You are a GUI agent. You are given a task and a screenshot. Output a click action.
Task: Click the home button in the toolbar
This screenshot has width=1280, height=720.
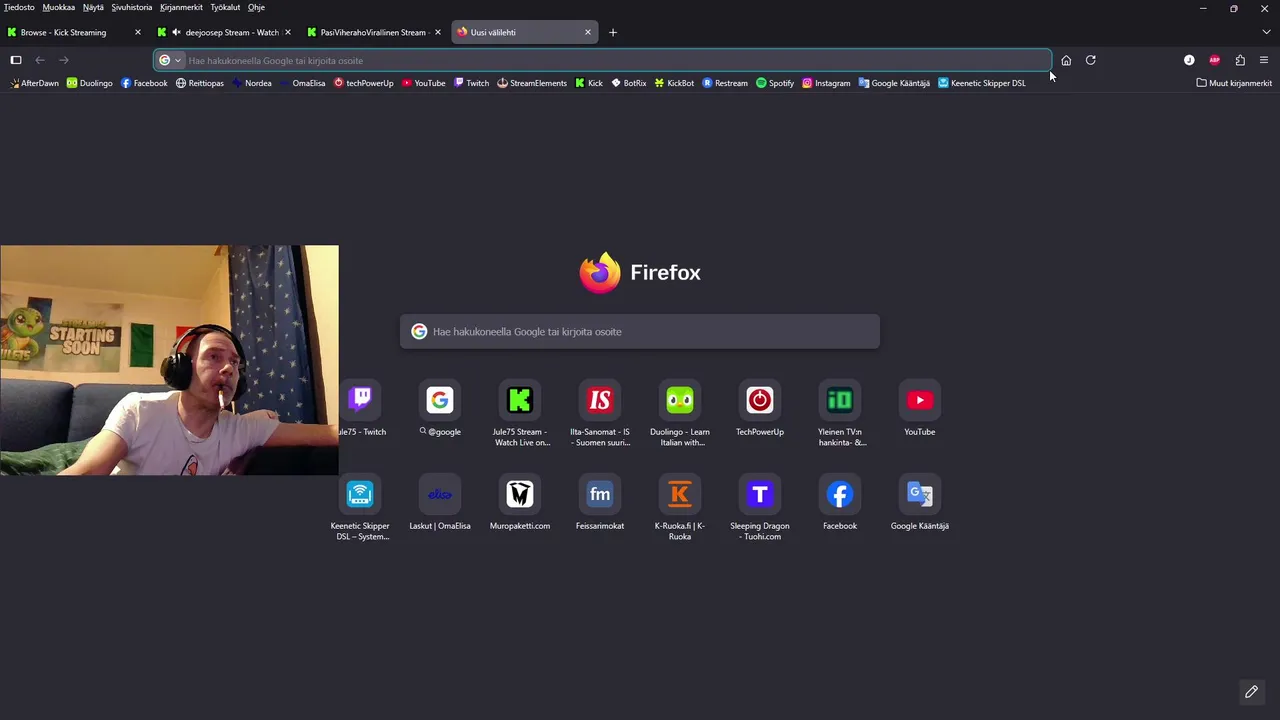(x=1066, y=60)
